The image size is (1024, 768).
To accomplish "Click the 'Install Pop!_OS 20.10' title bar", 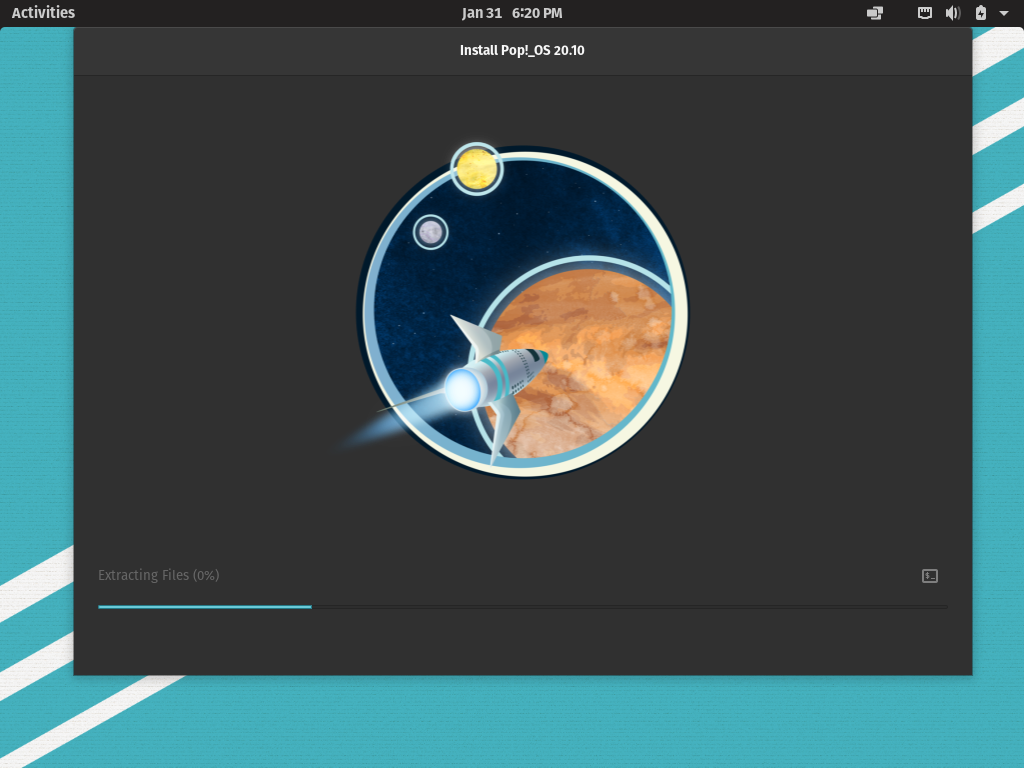I will pyautogui.click(x=522, y=50).
